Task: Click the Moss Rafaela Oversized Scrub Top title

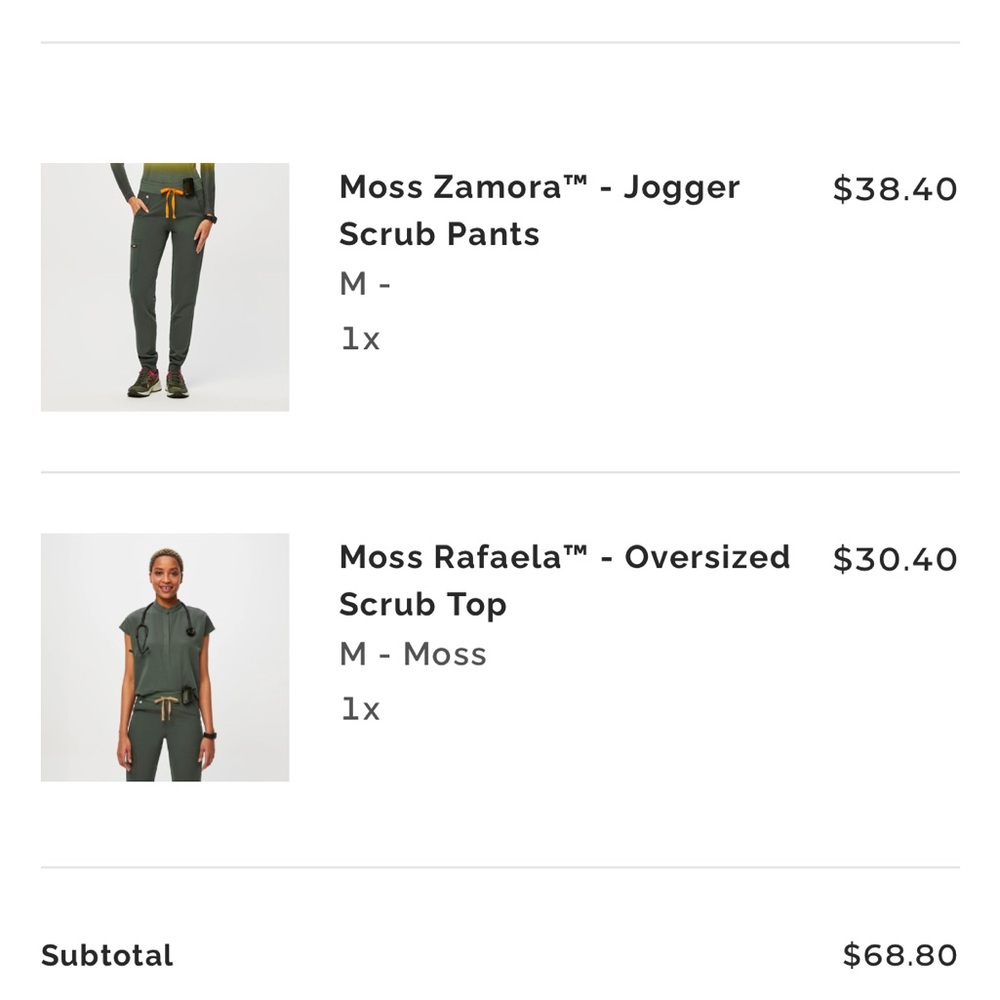Action: (564, 580)
